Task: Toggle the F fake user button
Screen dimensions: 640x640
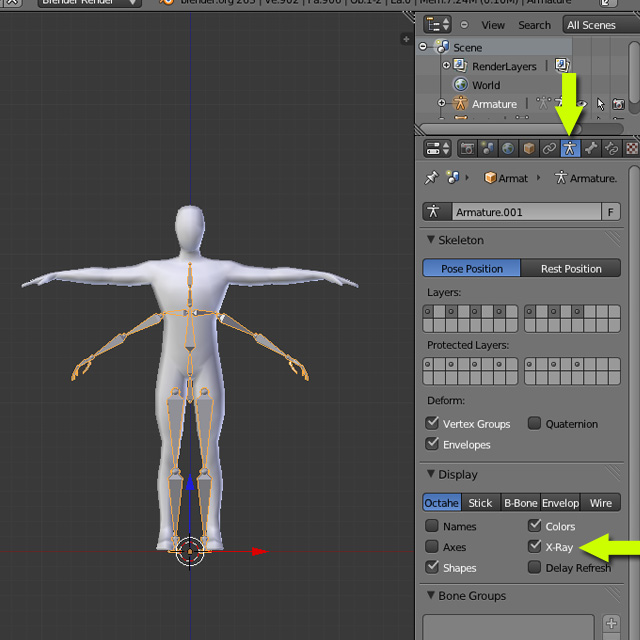Action: (x=611, y=212)
